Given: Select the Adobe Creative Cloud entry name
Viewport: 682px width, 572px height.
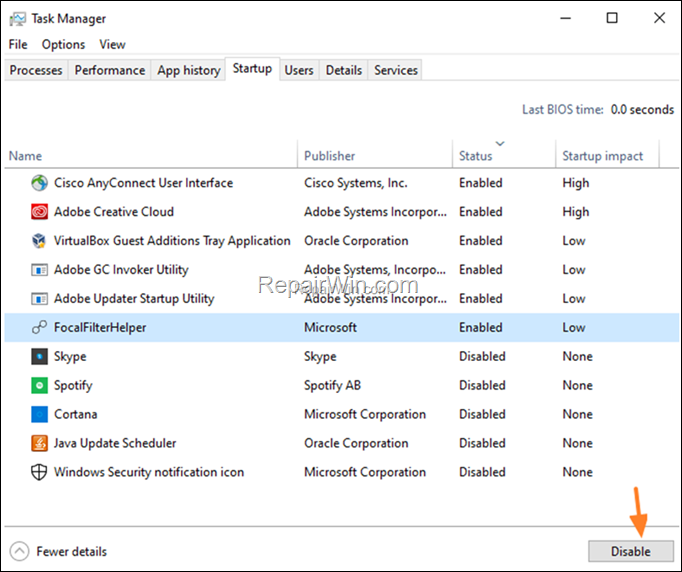Looking at the screenshot, I should click(x=114, y=212).
